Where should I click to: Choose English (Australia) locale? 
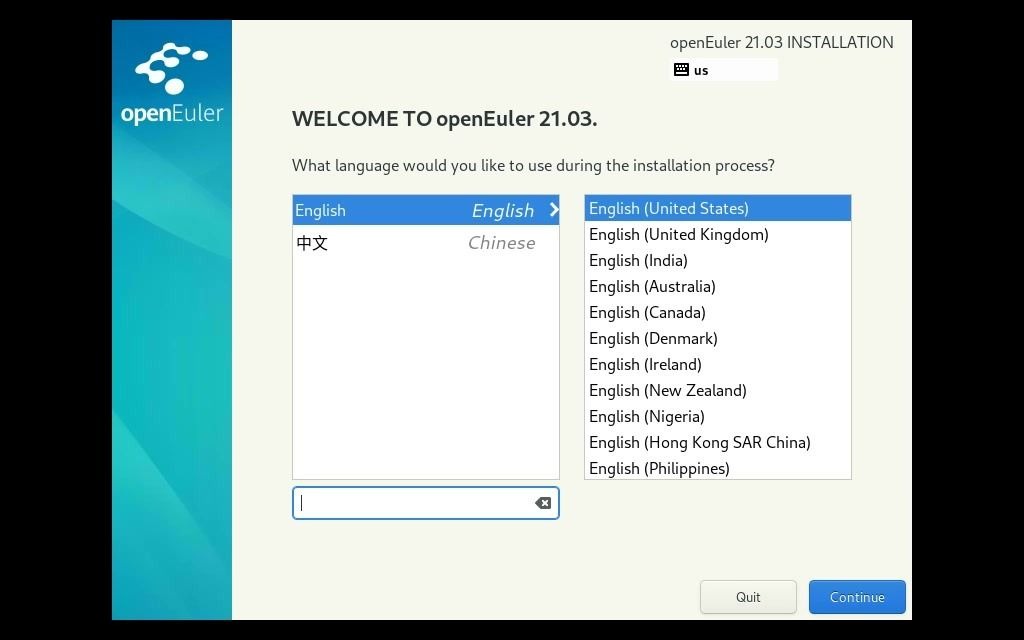(x=718, y=286)
